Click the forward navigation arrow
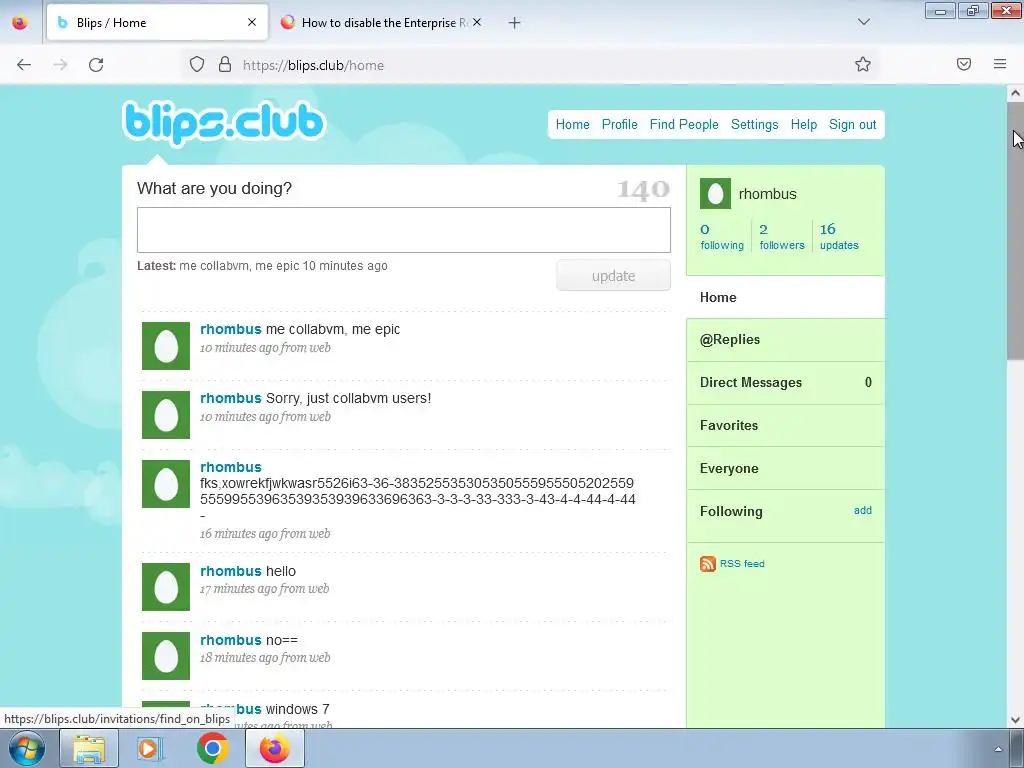The image size is (1024, 768). [x=60, y=65]
